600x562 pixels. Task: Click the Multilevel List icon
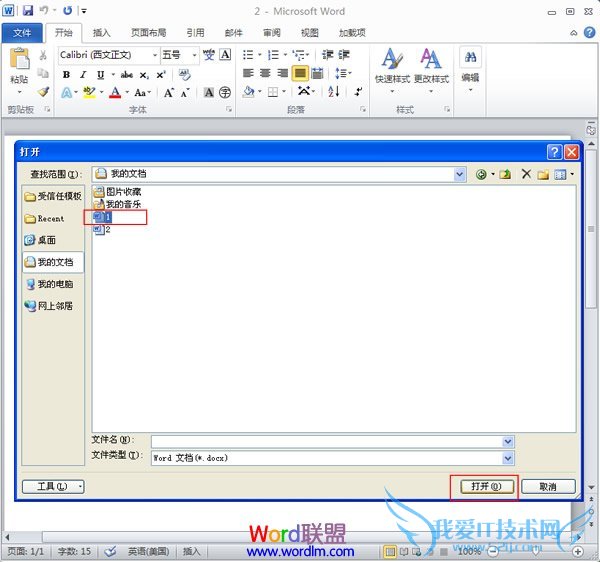(x=298, y=55)
